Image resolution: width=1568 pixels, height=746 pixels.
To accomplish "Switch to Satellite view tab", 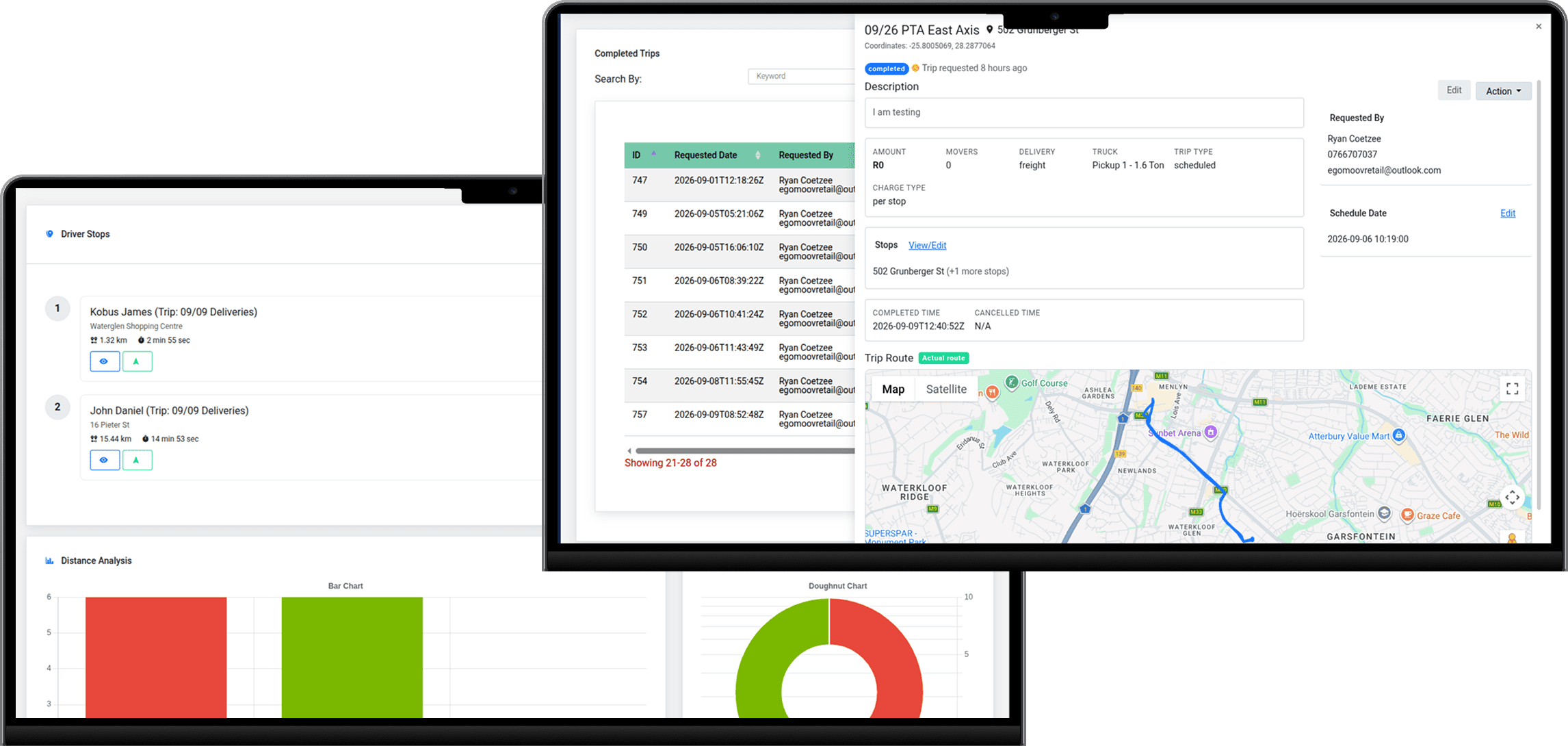I will click(946, 389).
